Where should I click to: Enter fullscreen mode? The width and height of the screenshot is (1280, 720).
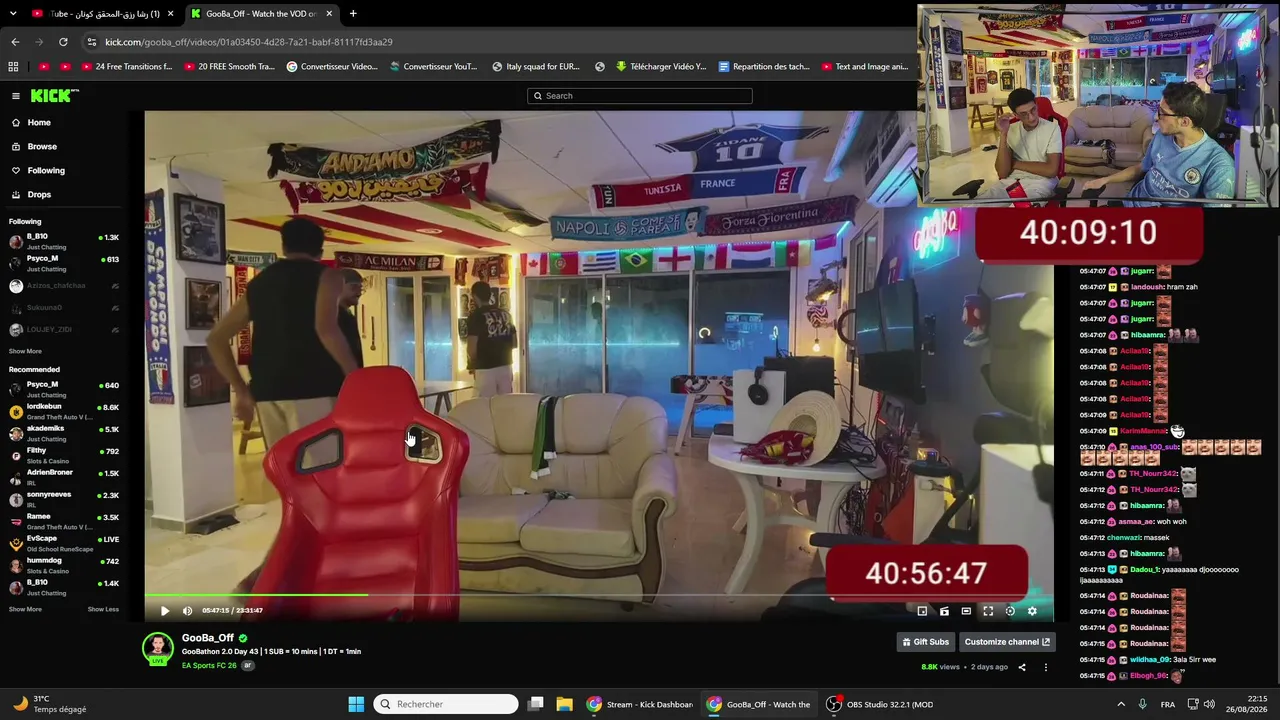point(988,611)
